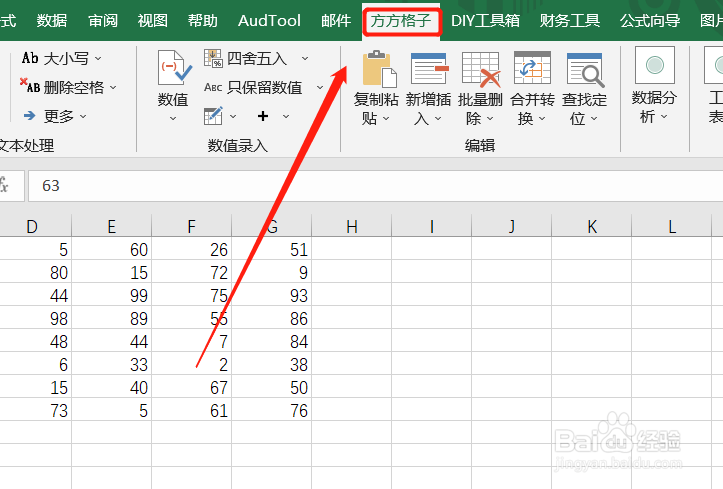Open the 帮助 ribbon tab
The image size is (723, 489).
click(x=202, y=21)
